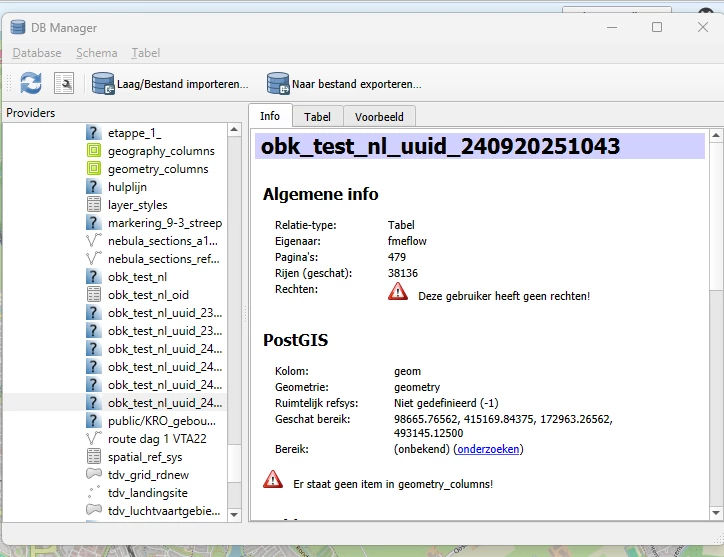Click the Refresh toolbar icon
The width and height of the screenshot is (724, 557).
(31, 84)
